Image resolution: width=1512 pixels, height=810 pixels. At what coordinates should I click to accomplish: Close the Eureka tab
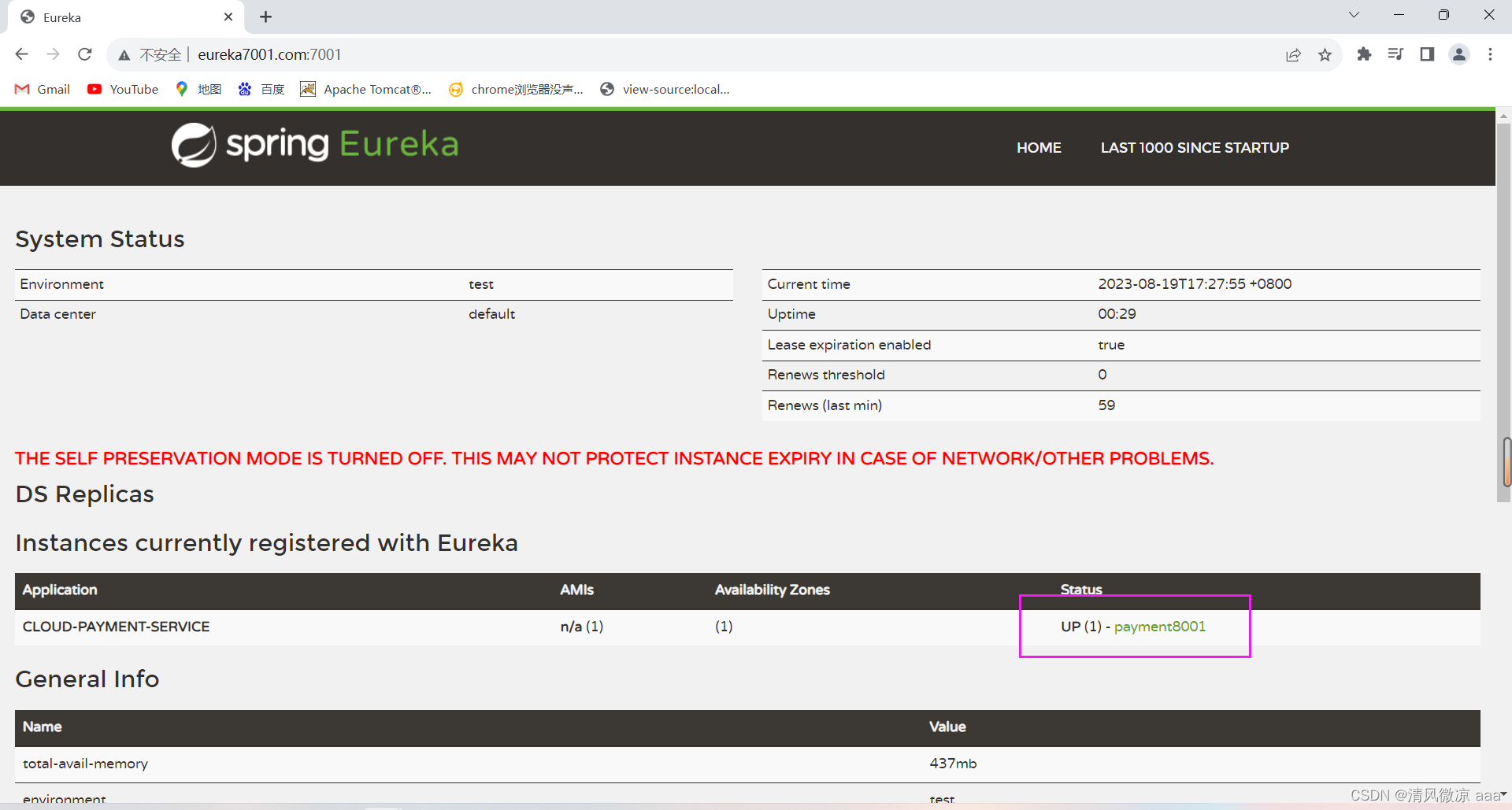[x=228, y=17]
